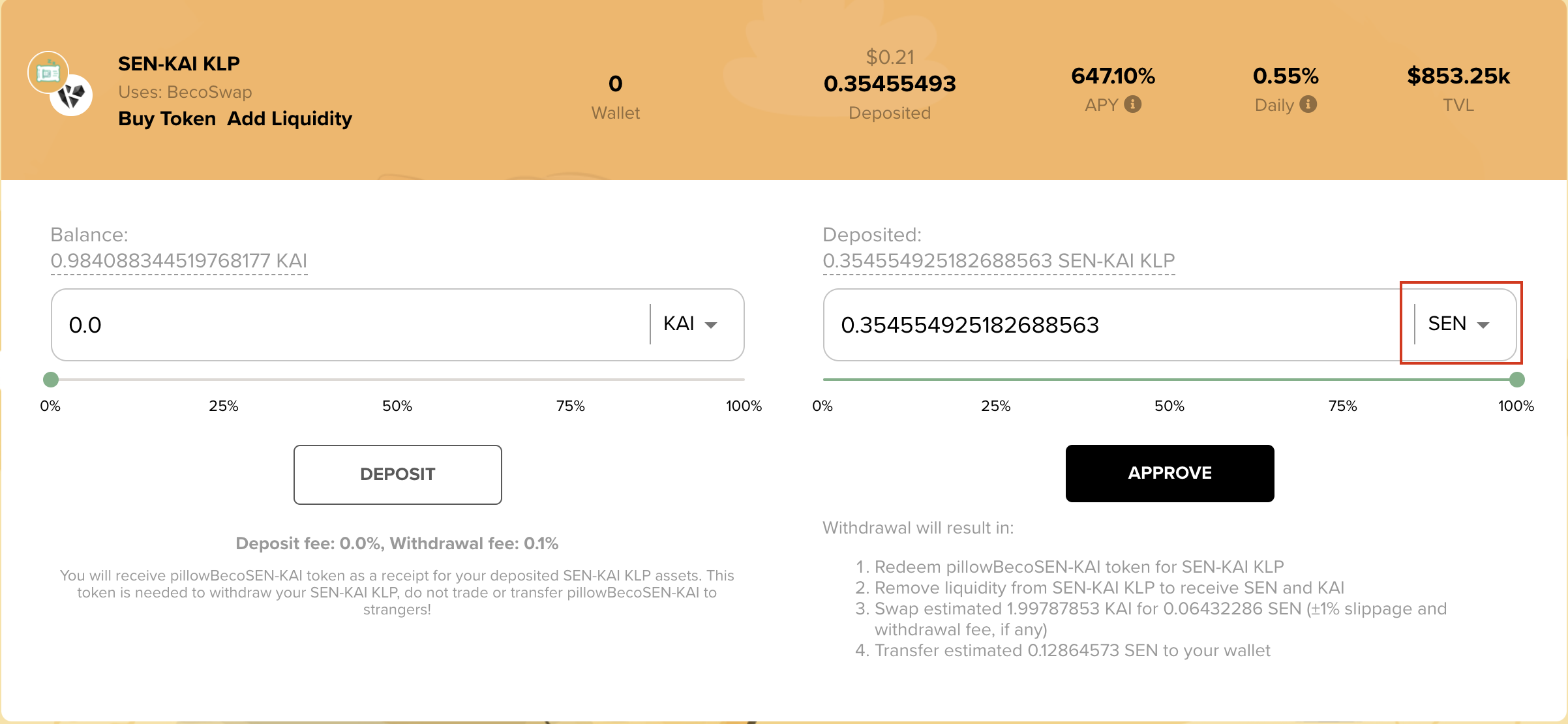Select 25% mark on the deposit slider
Screen dimensions: 1568x724
point(224,406)
